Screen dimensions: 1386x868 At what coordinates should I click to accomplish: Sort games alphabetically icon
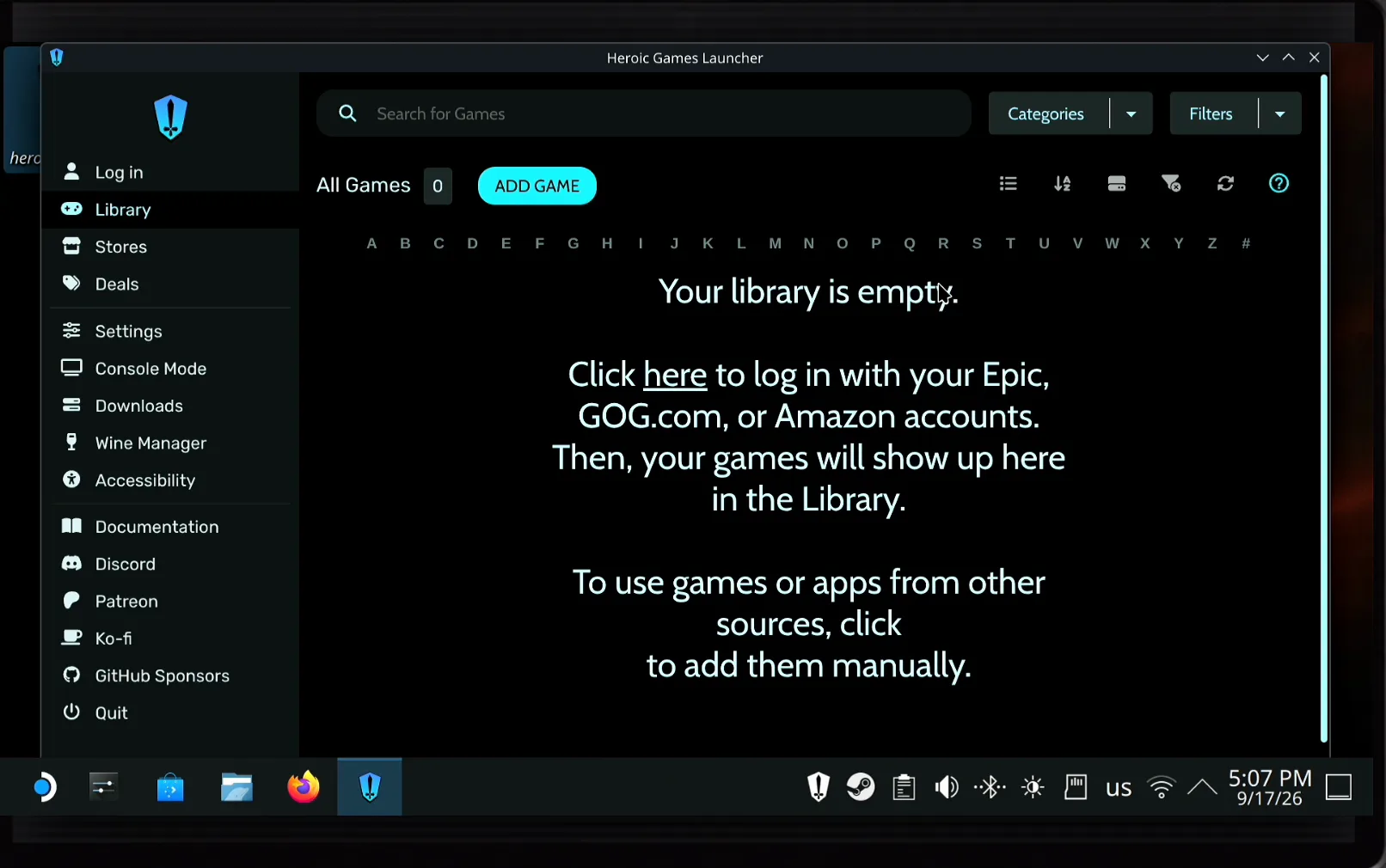(x=1063, y=184)
